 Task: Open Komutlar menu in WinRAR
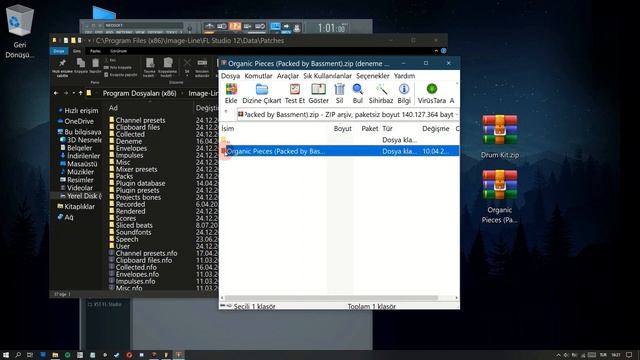(x=258, y=76)
